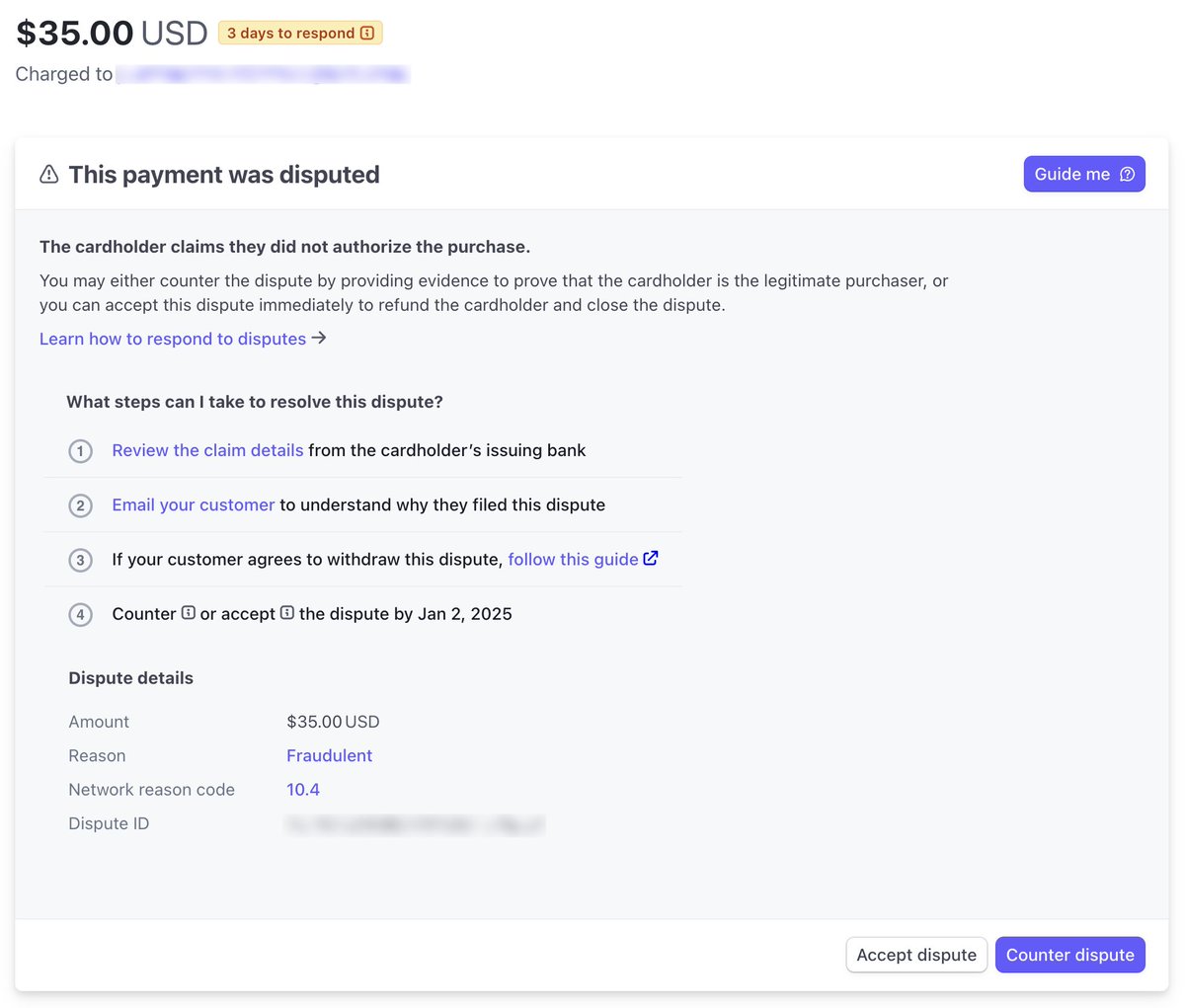Open the Review the claim details link
Image resolution: width=1185 pixels, height=1008 pixels.
(207, 450)
